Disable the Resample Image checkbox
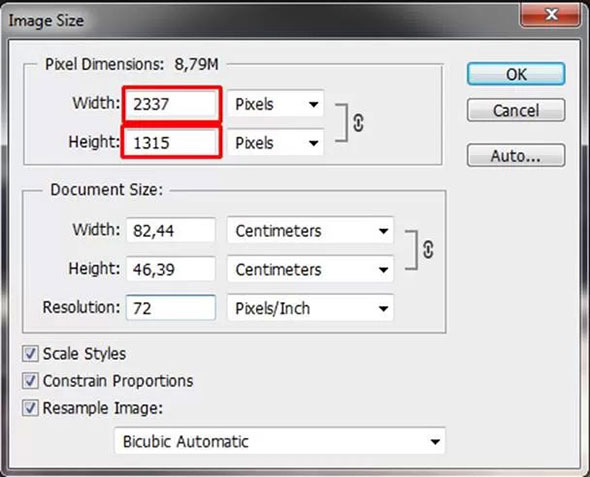Screen dimensions: 590x477 [x=30, y=408]
